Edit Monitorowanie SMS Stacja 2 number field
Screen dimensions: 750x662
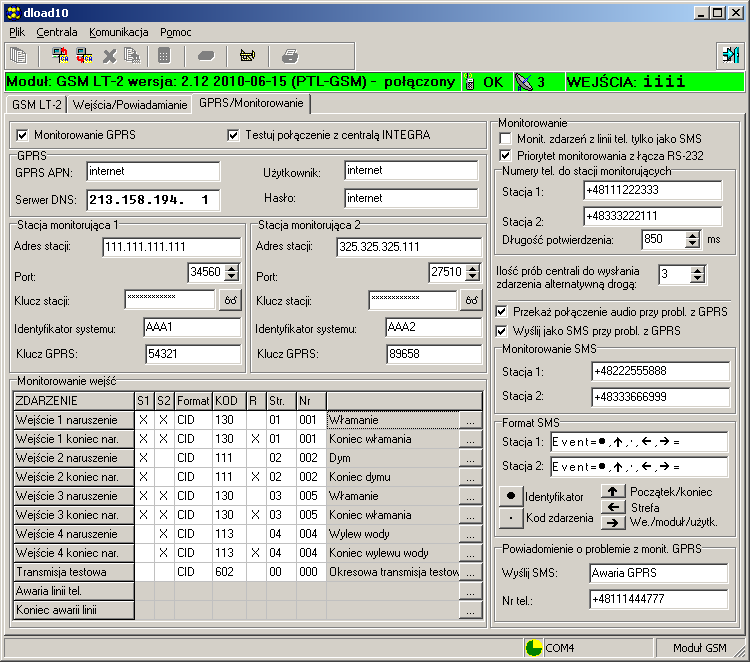tap(661, 397)
